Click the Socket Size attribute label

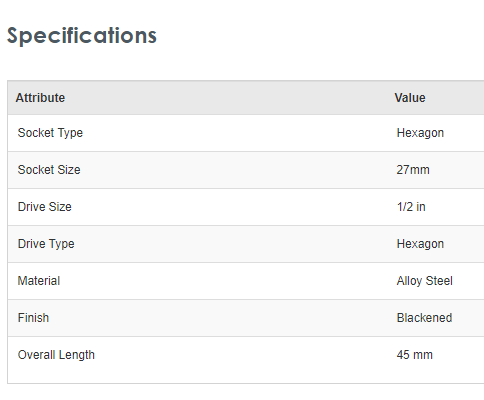pyautogui.click(x=49, y=170)
